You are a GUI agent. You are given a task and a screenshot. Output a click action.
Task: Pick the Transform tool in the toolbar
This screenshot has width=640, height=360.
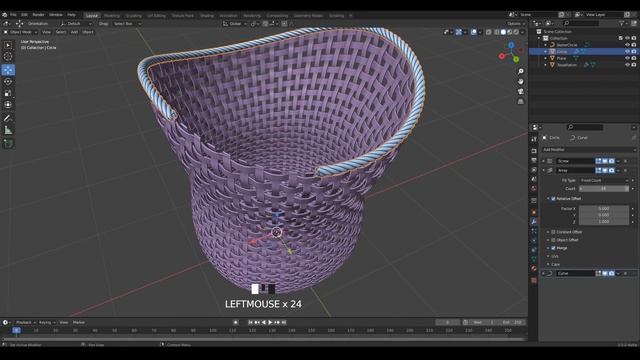point(8,105)
